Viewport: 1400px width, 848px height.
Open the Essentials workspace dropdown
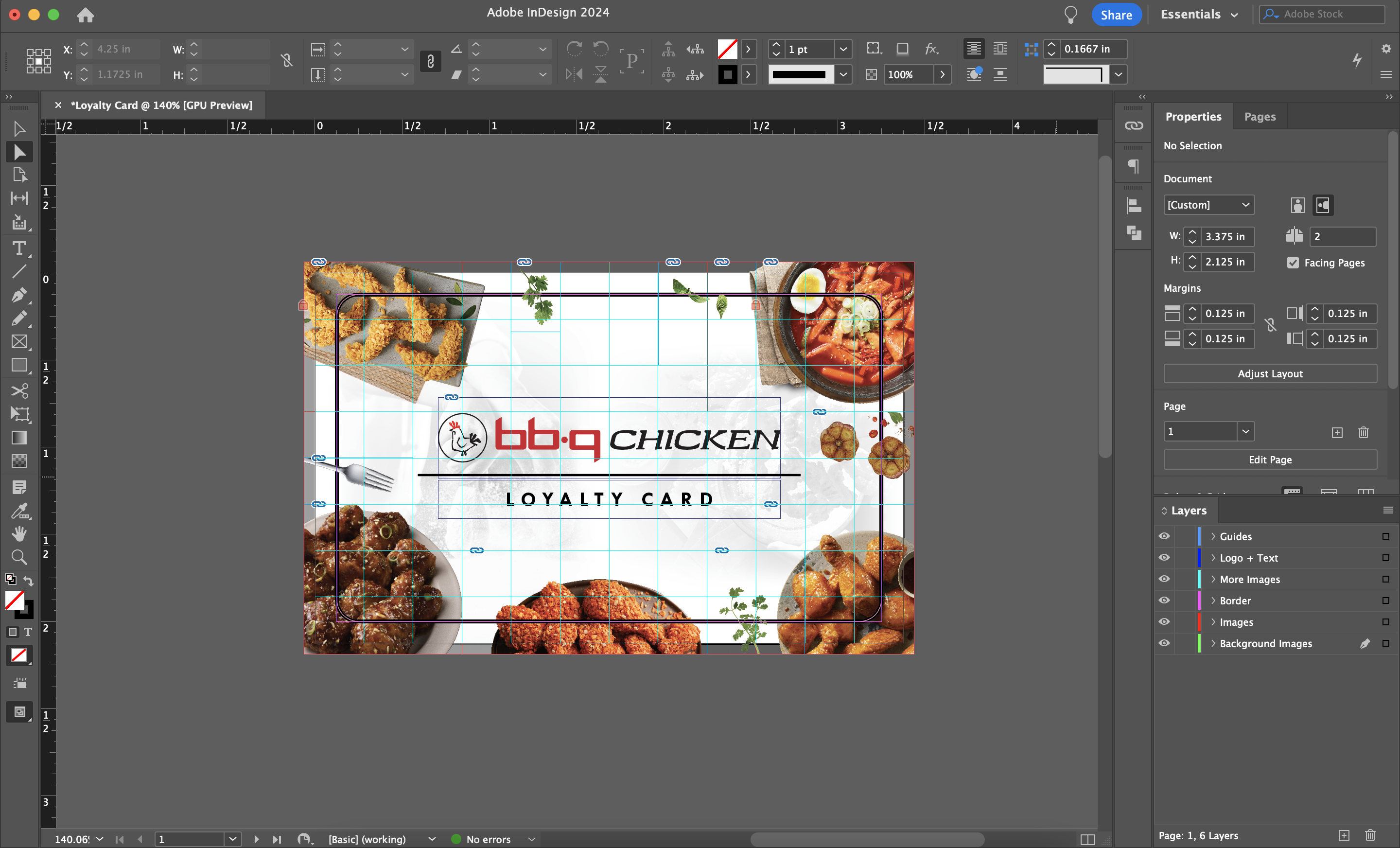(x=1199, y=15)
